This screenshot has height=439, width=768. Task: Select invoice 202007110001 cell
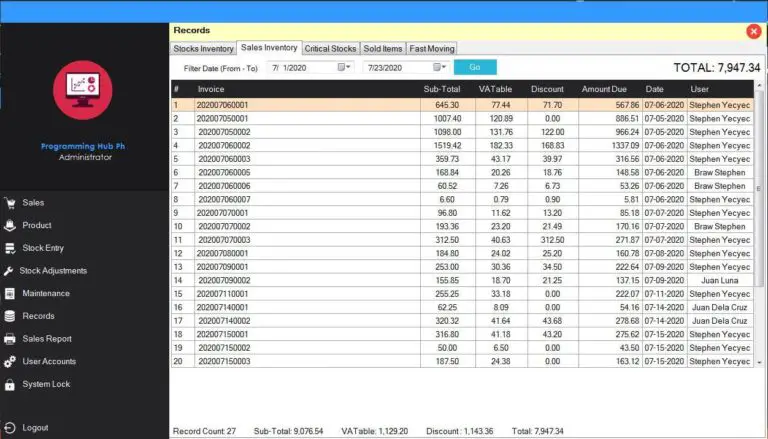point(307,294)
